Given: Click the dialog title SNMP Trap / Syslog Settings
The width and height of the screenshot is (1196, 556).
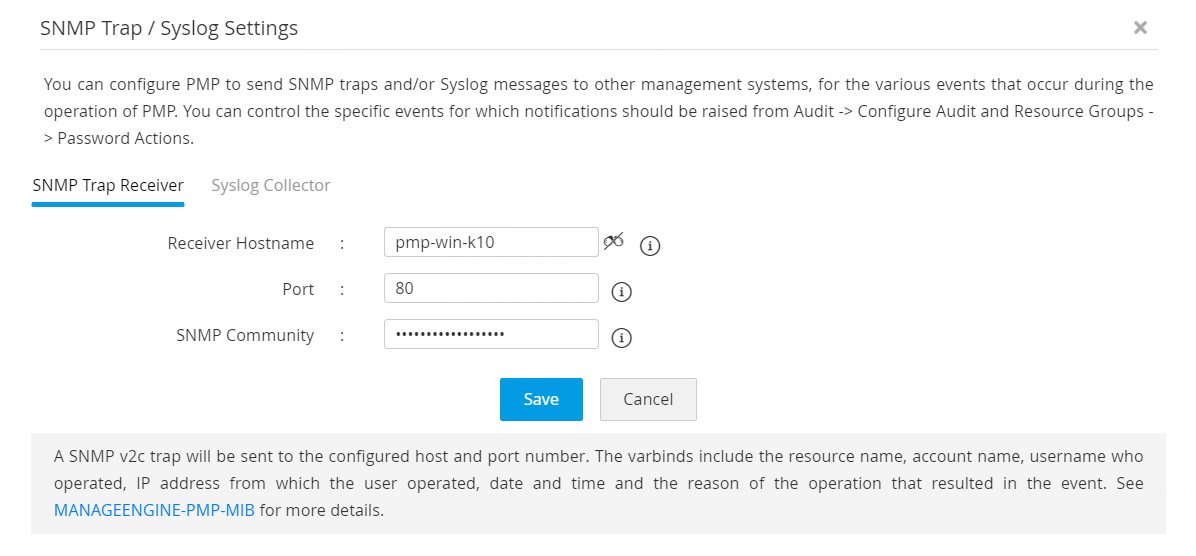Looking at the screenshot, I should coord(169,28).
